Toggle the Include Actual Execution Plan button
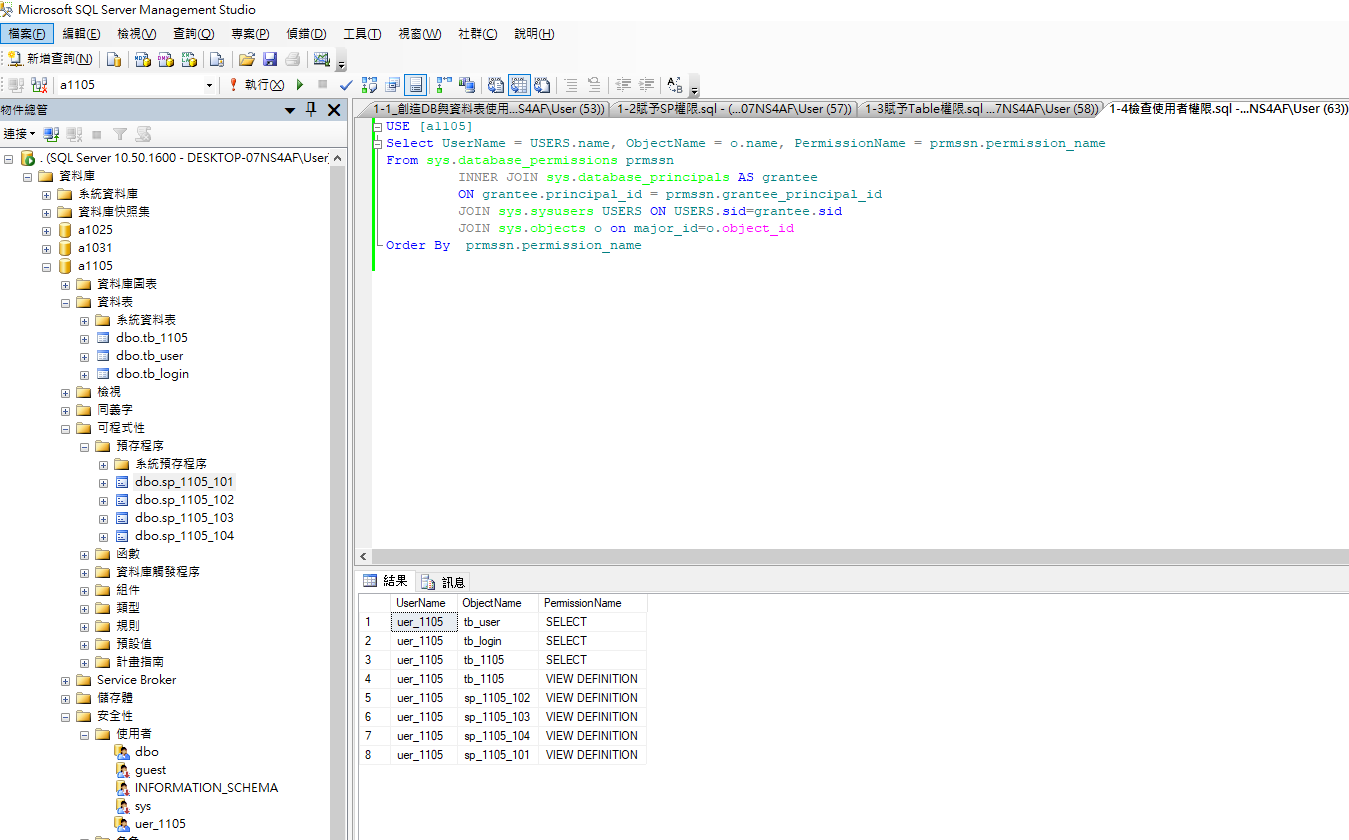The image size is (1349, 840). tap(443, 85)
